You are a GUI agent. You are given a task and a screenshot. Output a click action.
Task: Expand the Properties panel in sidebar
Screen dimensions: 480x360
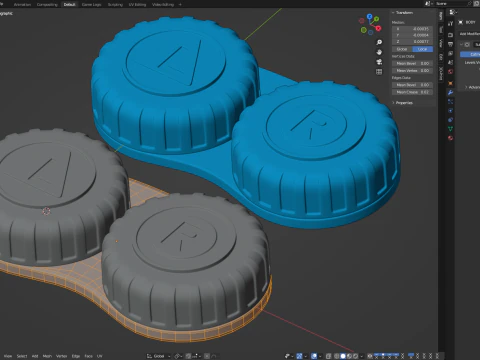tap(393, 103)
